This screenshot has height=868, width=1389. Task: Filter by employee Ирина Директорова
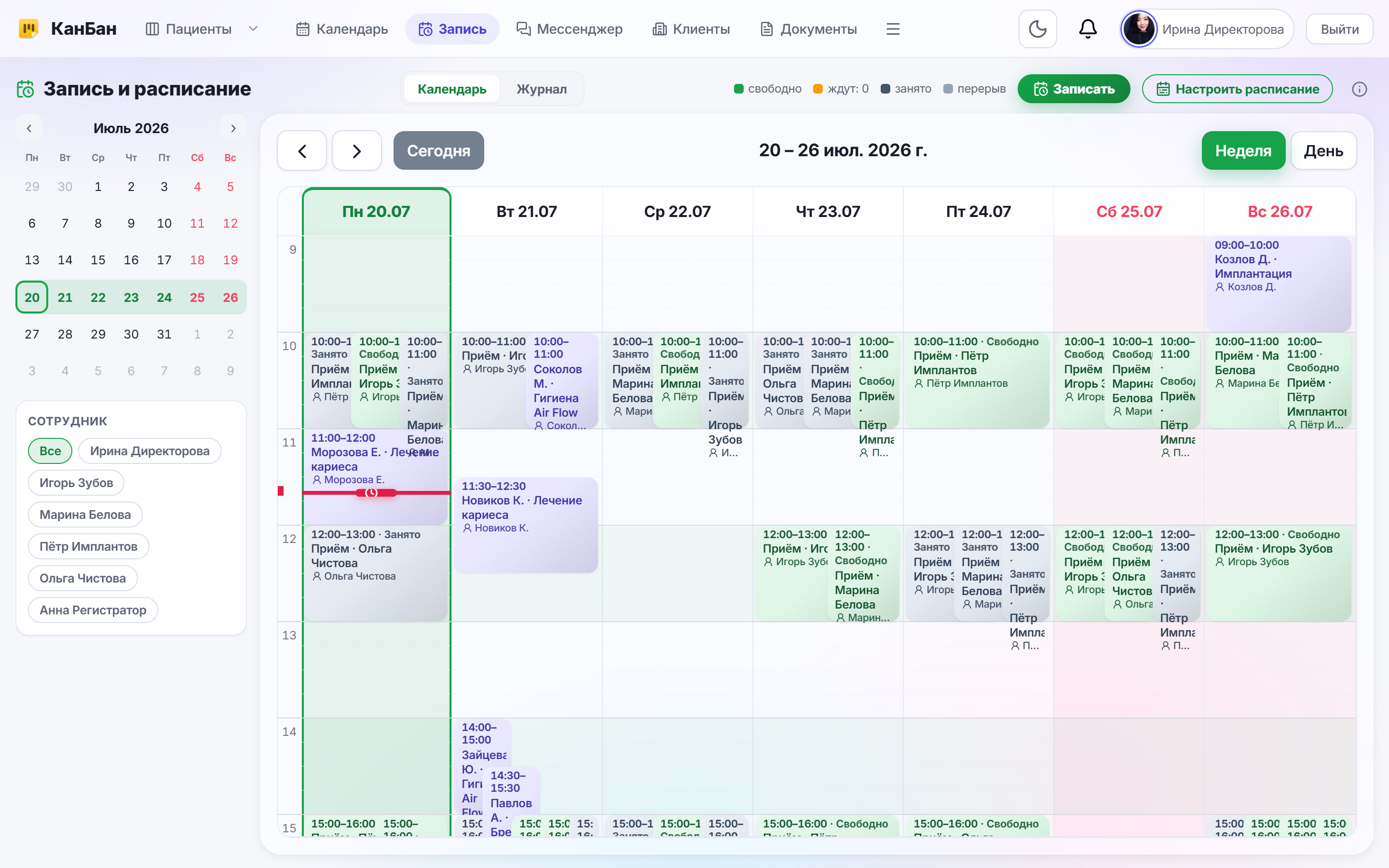coord(149,451)
